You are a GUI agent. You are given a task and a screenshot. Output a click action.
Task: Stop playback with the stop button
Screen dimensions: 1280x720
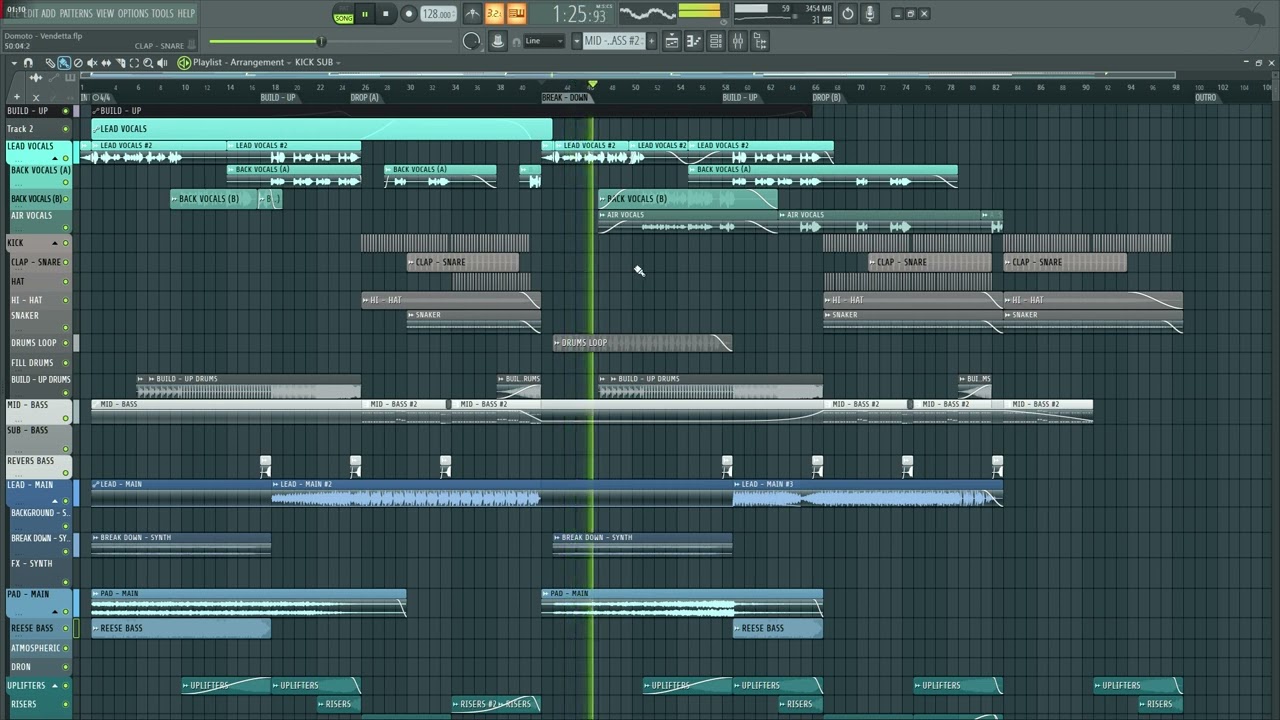point(386,14)
